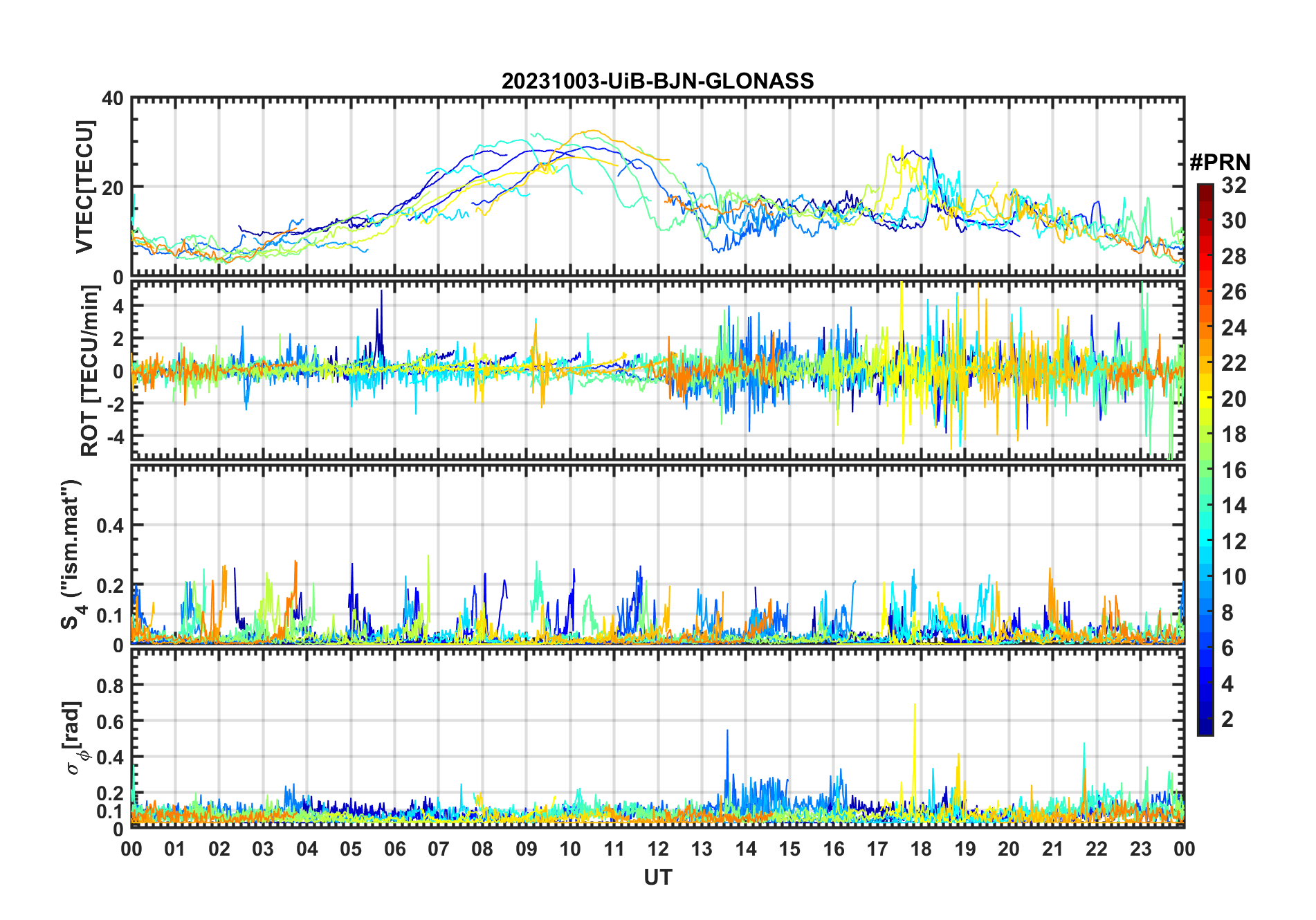Click the UT x-axis label
This screenshot has width=1316, height=920.
(657, 878)
